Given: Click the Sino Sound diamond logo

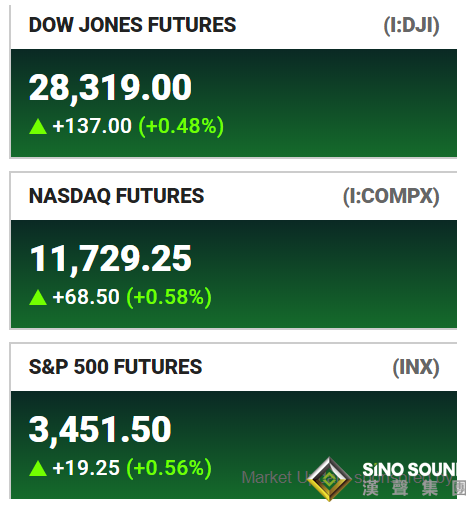Looking at the screenshot, I should (329, 479).
